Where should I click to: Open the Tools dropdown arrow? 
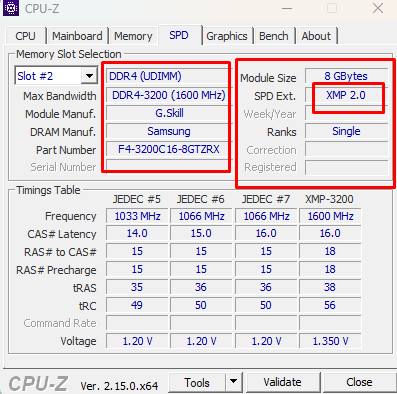(234, 382)
